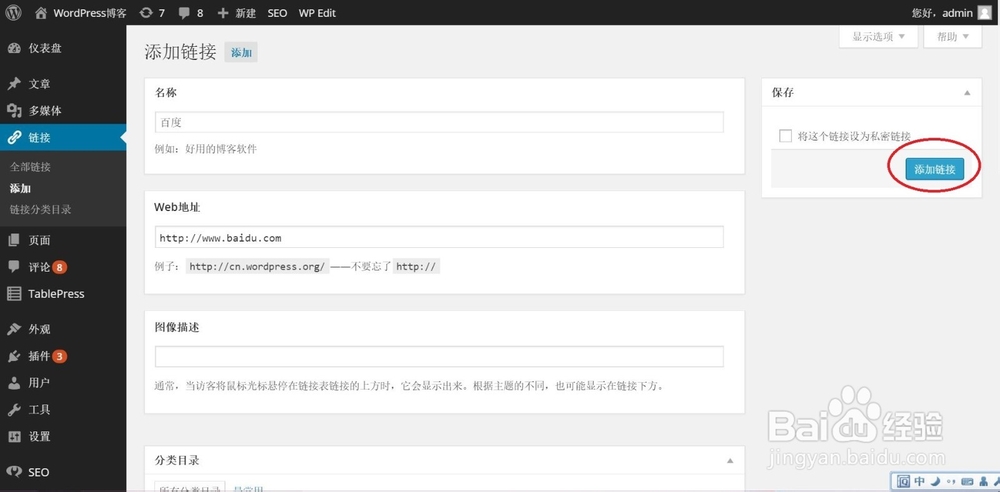This screenshot has height=492, width=1000.
Task: Open the TablePress table icon
Action: [x=14, y=294]
